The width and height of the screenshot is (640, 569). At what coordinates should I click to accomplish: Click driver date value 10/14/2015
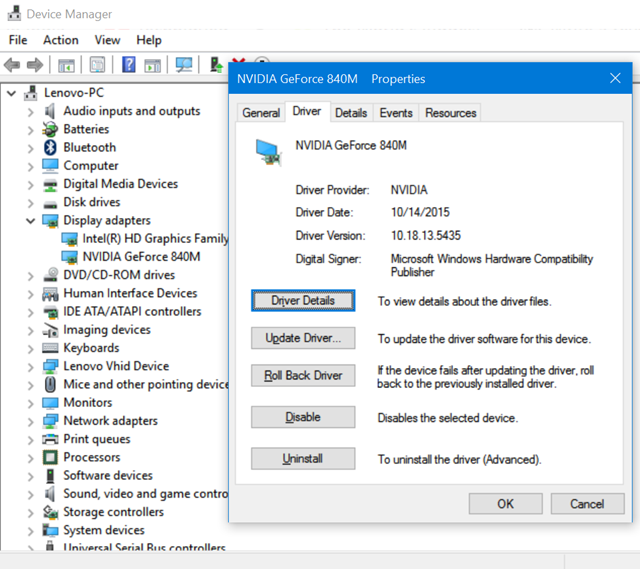420,212
